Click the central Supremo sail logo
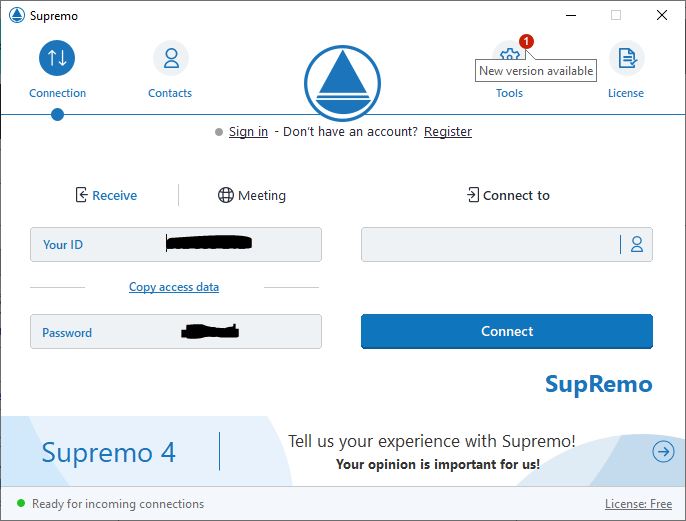Viewport: 686px width, 521px height. click(343, 83)
